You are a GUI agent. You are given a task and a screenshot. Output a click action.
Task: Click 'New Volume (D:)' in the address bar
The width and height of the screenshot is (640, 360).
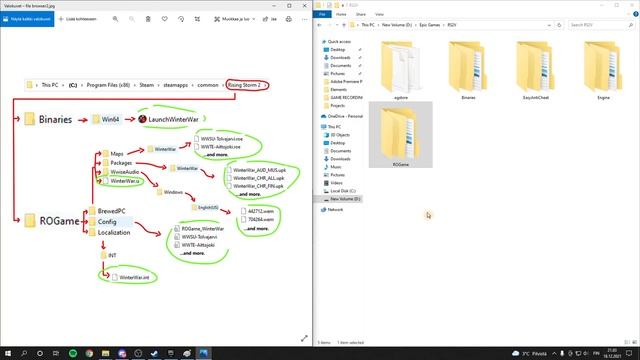pos(397,25)
